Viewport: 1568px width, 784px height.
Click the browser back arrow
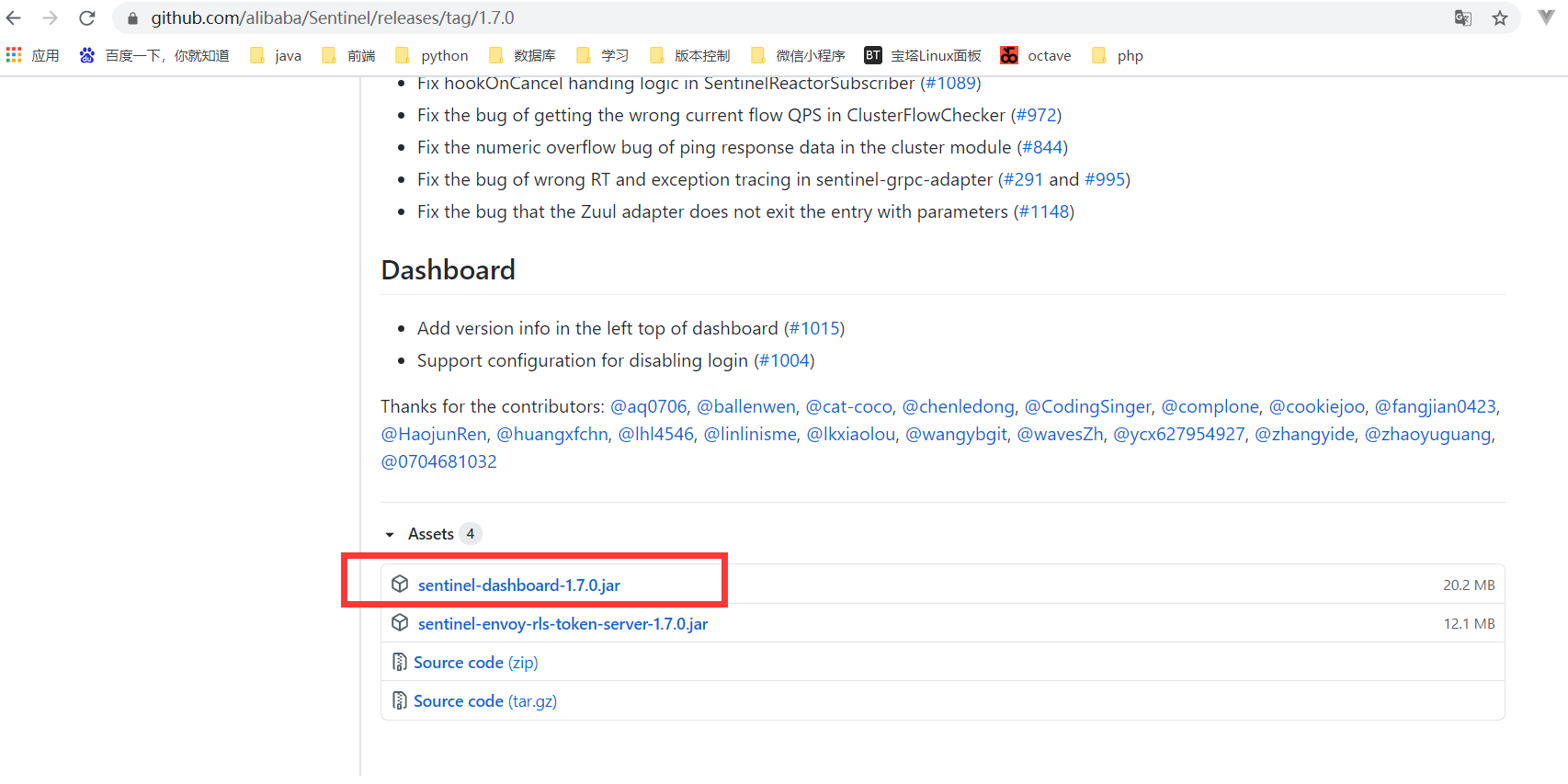pyautogui.click(x=14, y=18)
